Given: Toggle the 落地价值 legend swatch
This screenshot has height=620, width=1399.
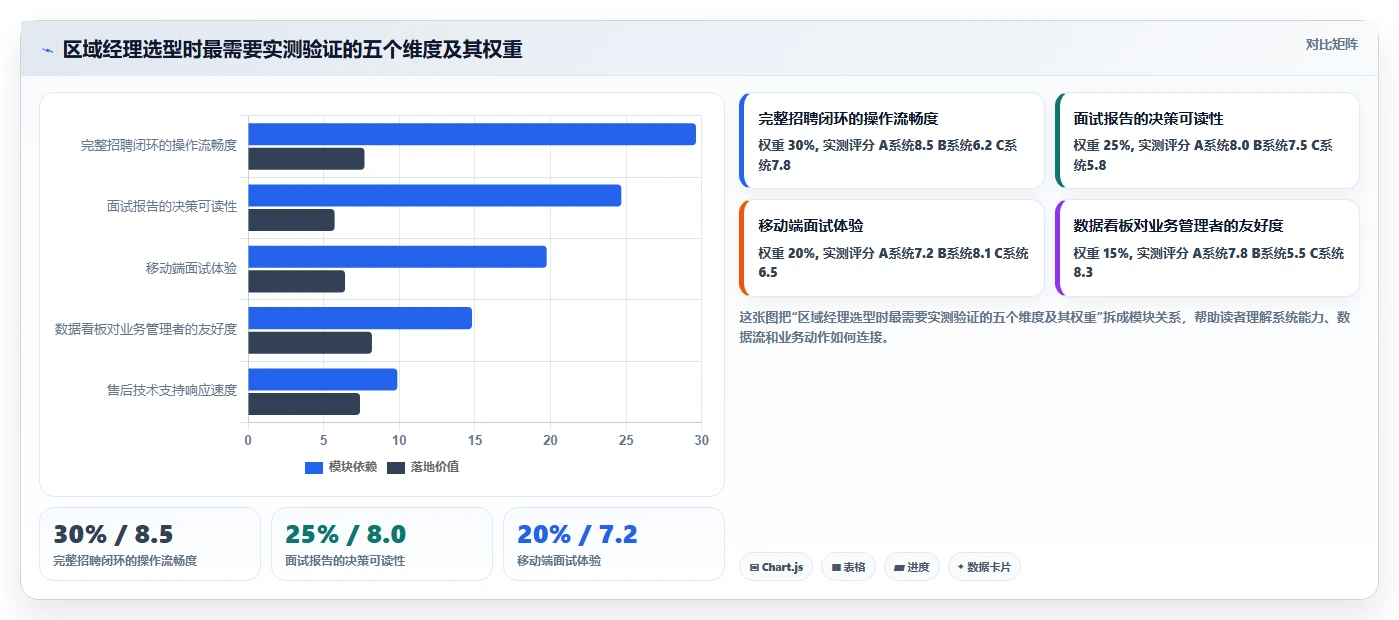Looking at the screenshot, I should click(396, 467).
